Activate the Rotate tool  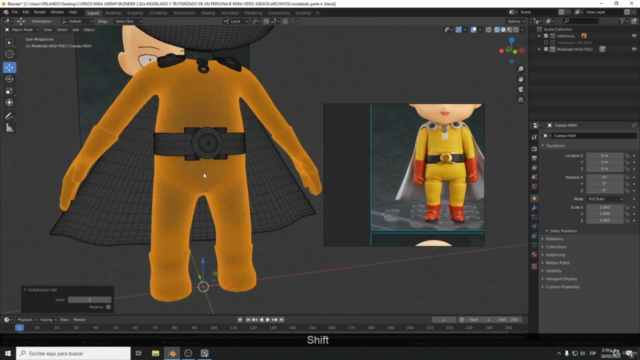(9, 79)
